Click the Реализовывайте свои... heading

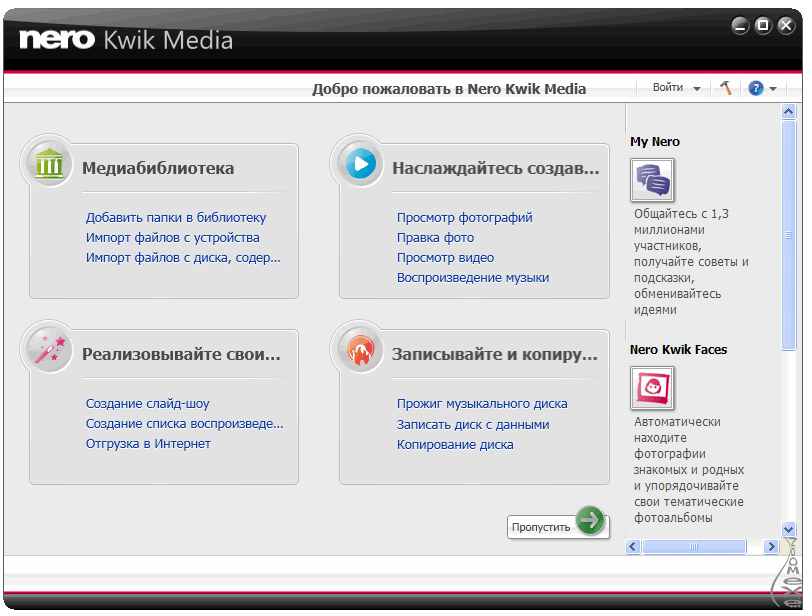tap(181, 354)
